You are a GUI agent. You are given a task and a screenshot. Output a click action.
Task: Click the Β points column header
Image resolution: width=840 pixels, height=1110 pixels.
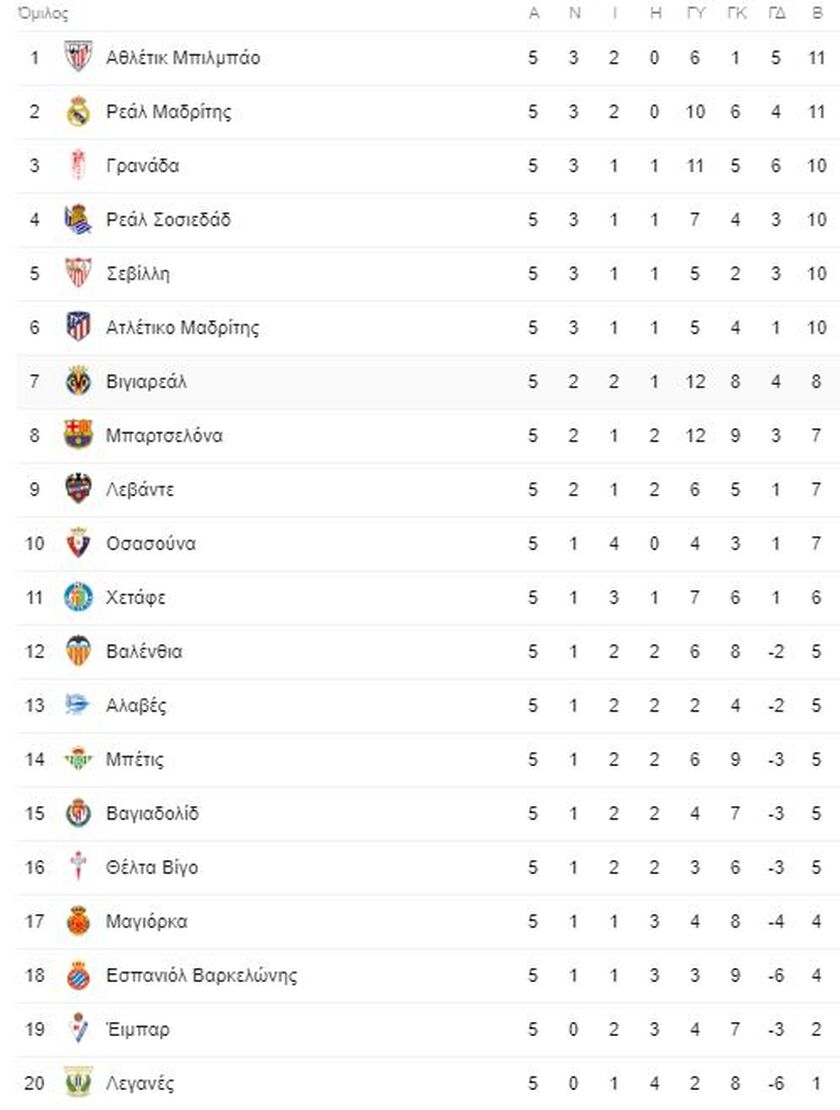coord(817,14)
